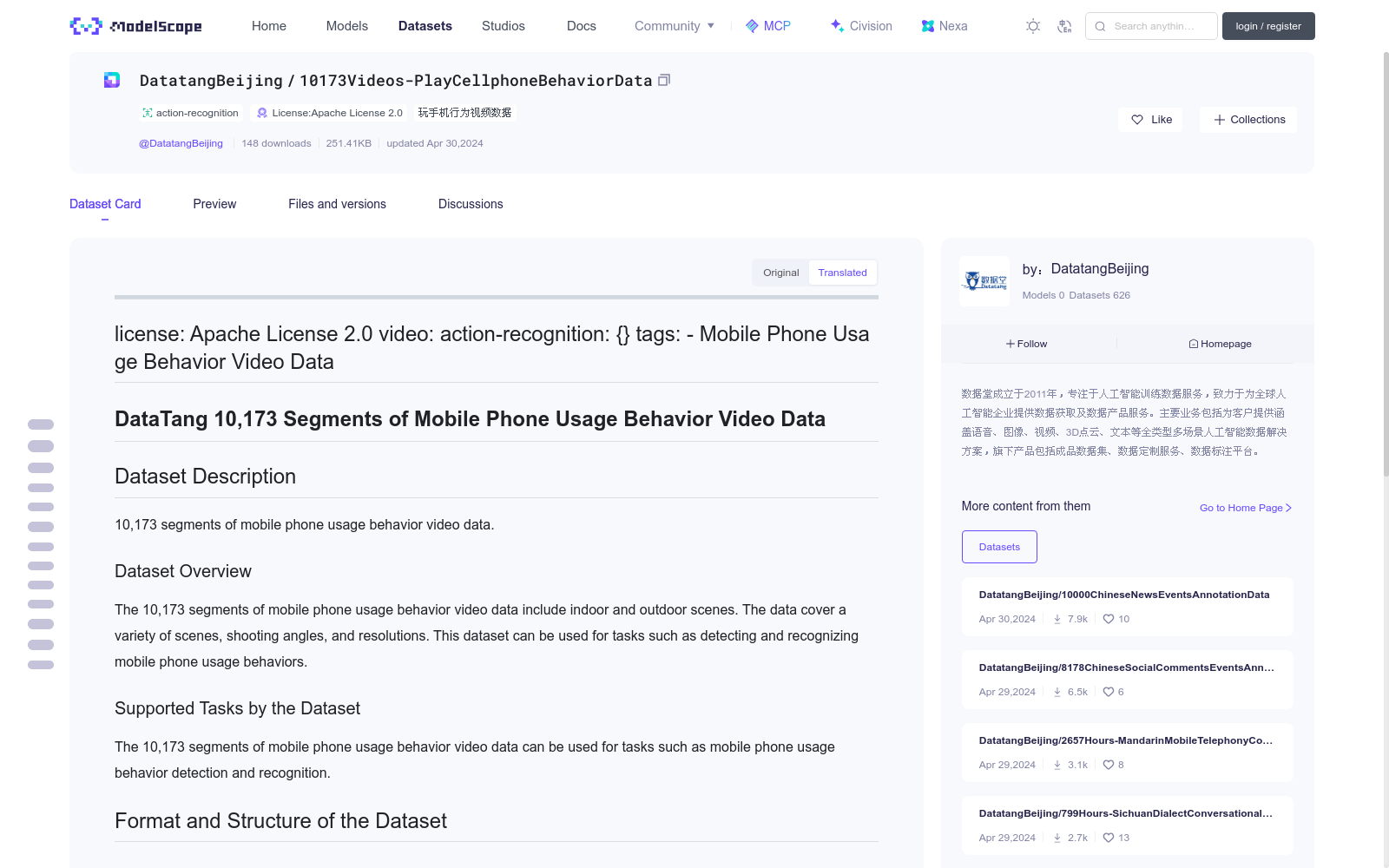Switch language with the translate icon
The image size is (1389, 868).
[x=1064, y=26]
